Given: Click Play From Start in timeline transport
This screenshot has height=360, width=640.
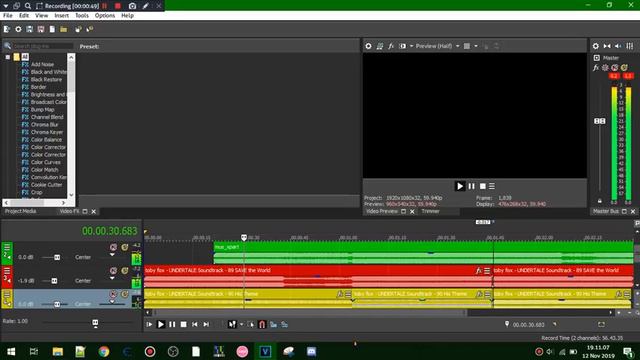Looking at the screenshot, I should point(149,324).
